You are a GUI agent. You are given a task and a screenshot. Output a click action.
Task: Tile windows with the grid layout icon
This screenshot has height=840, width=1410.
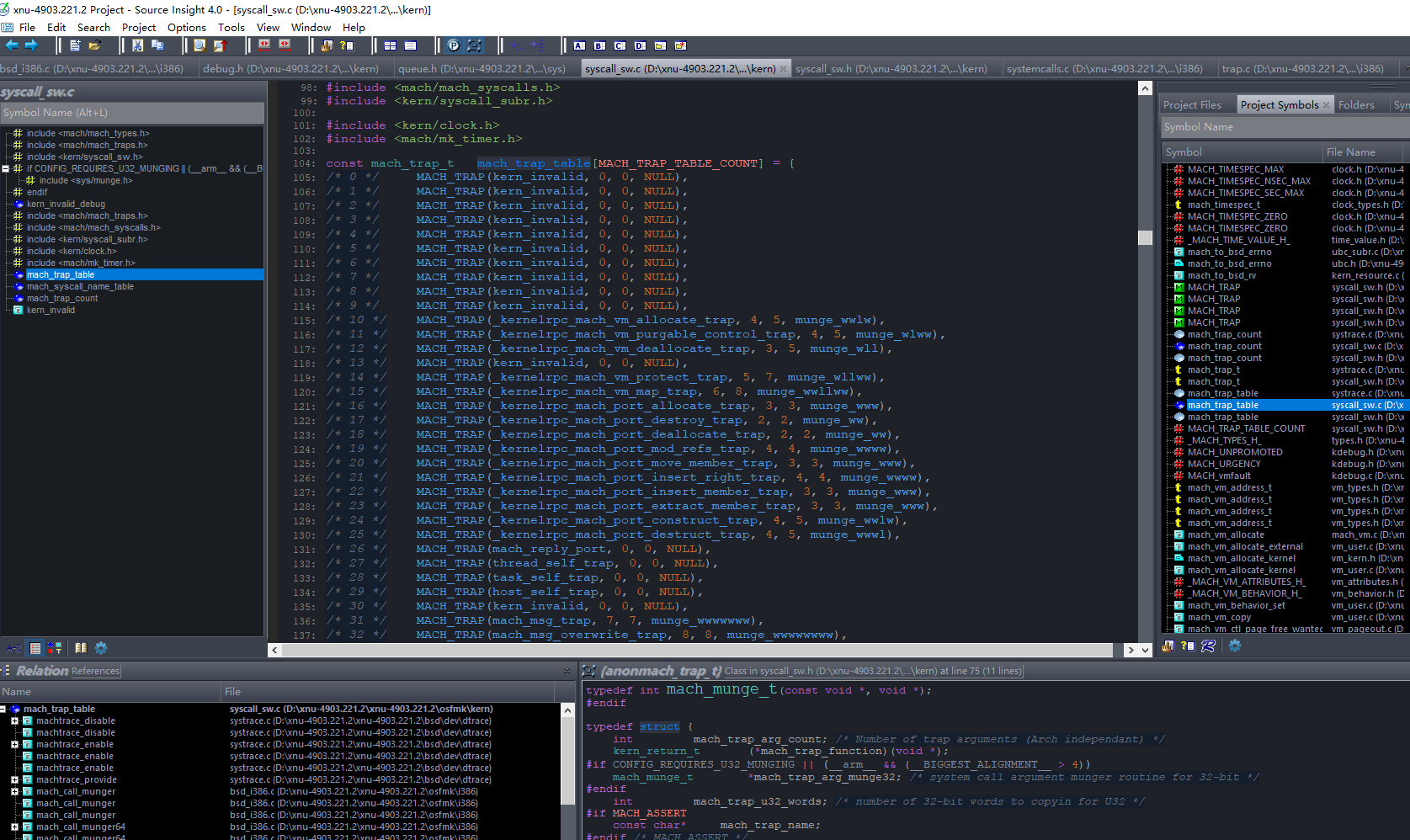390,45
